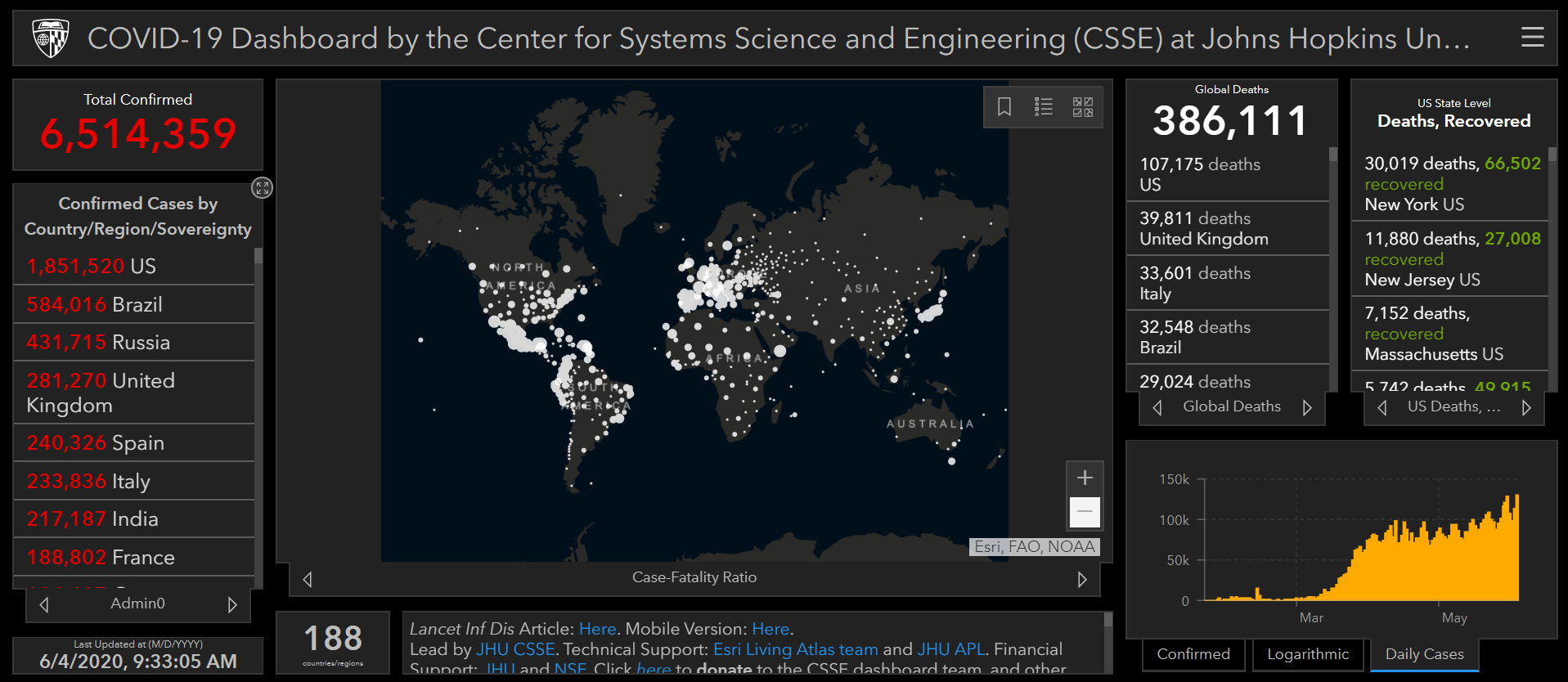Select the Daily Cases chart tab
The height and width of the screenshot is (682, 1568).
(x=1425, y=654)
